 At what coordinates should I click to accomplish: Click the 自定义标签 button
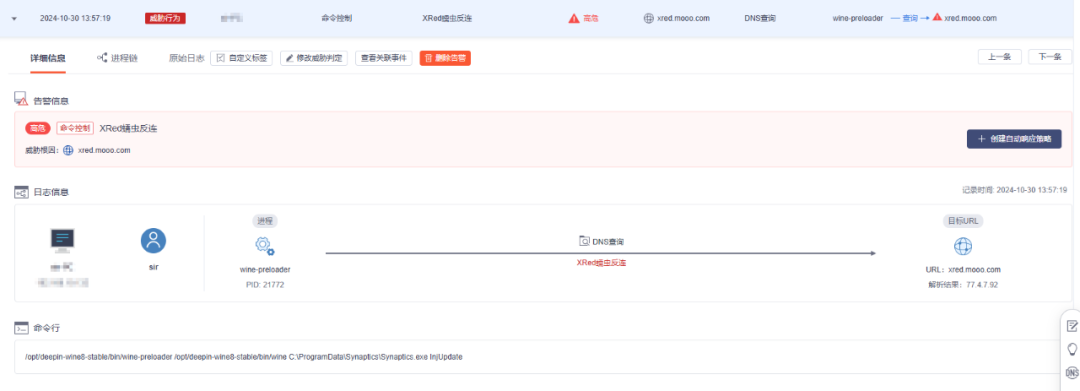(x=242, y=59)
